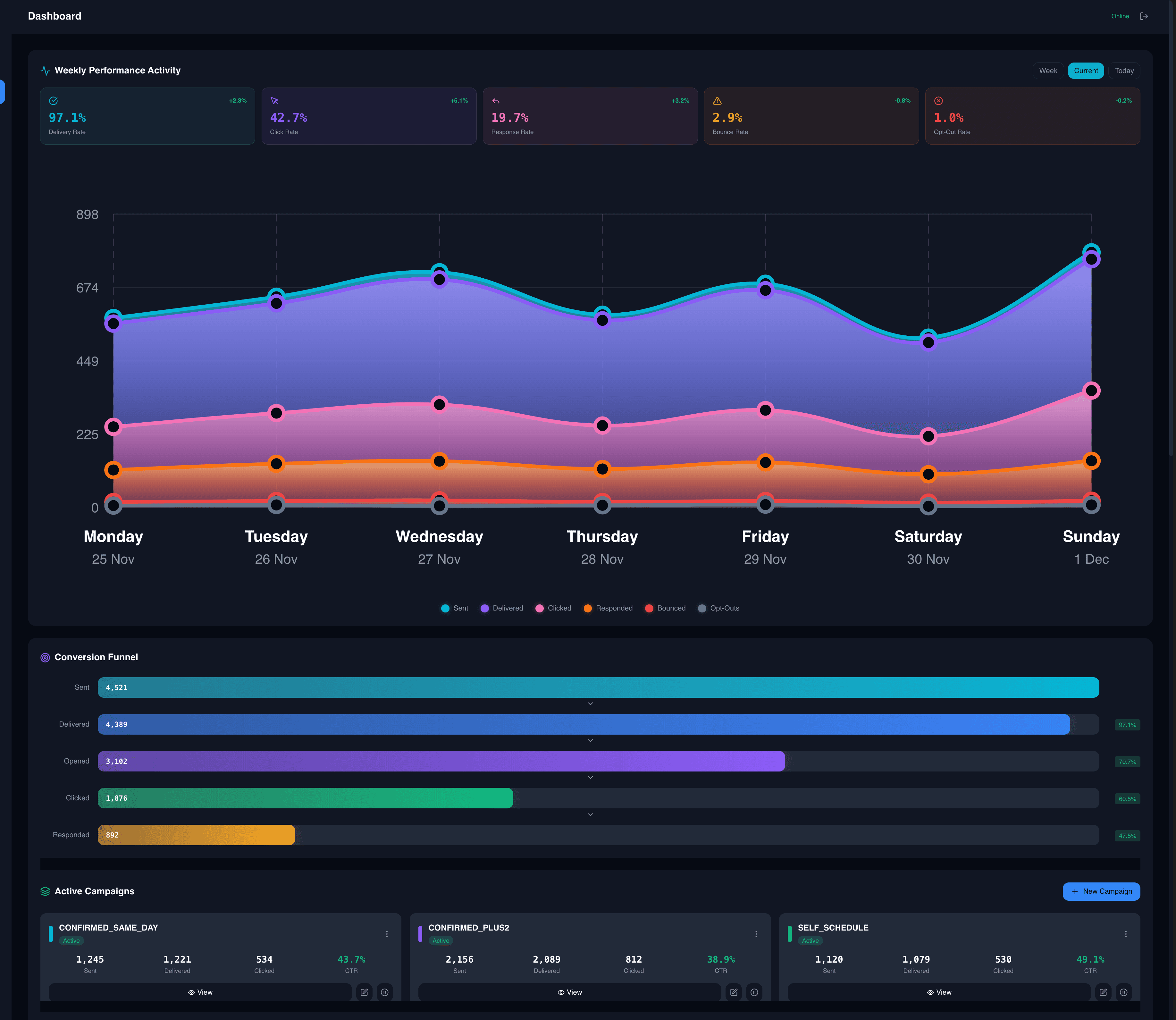Click the logout icon beside Online
This screenshot has width=1176, height=1020.
(x=1144, y=16)
